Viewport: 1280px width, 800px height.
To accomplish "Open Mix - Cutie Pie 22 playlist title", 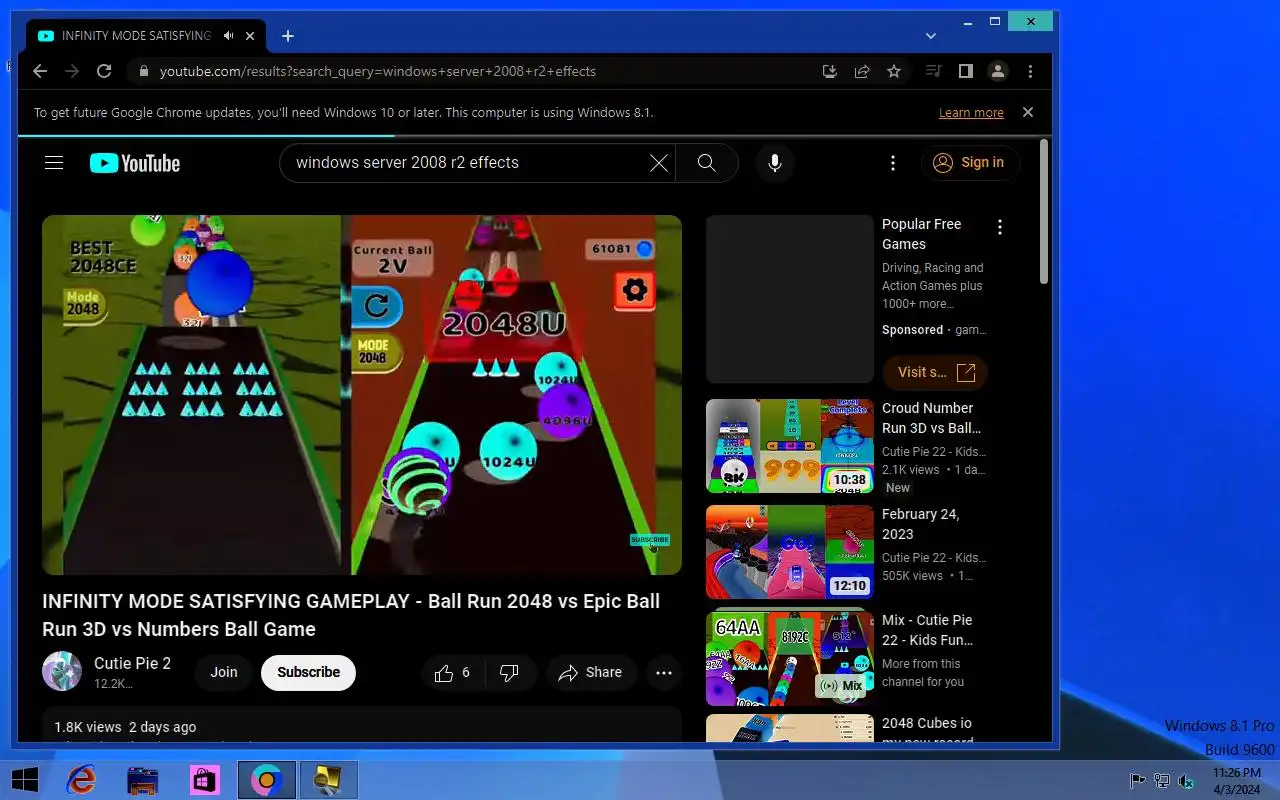I will 927,630.
